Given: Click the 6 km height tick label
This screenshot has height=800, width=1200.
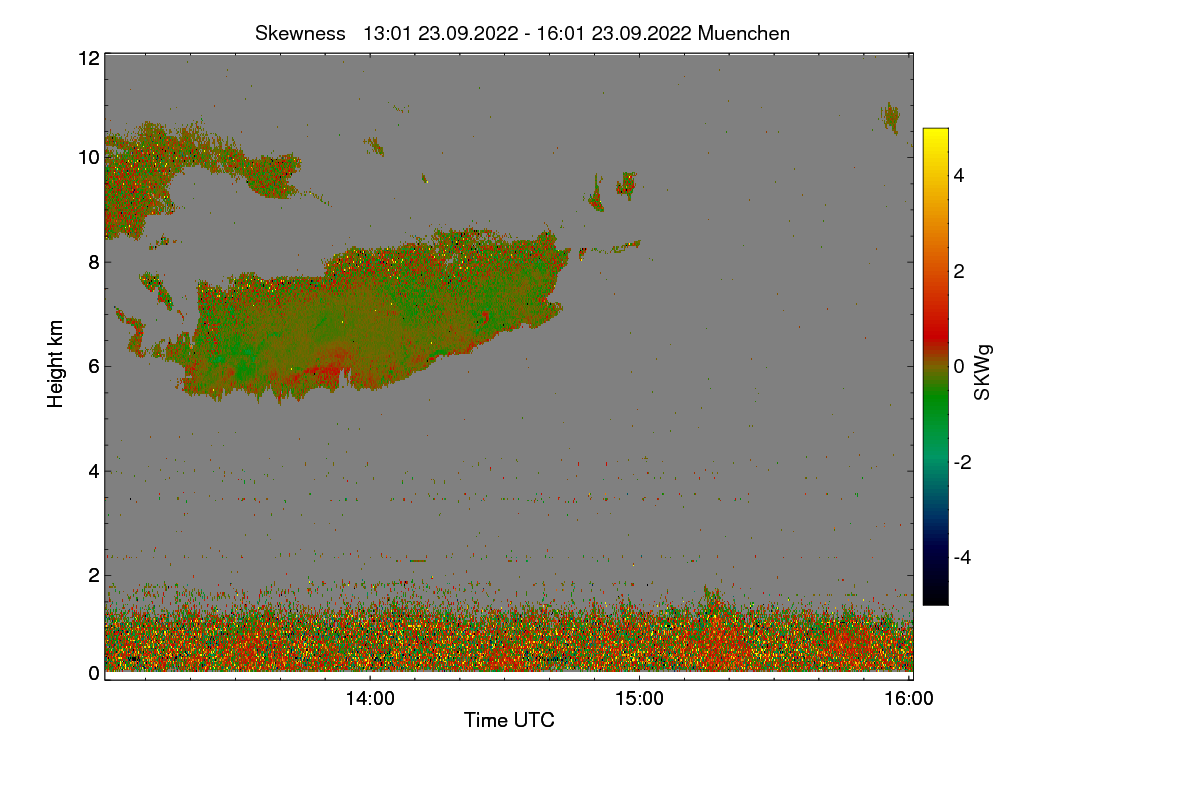Looking at the screenshot, I should click(x=94, y=366).
